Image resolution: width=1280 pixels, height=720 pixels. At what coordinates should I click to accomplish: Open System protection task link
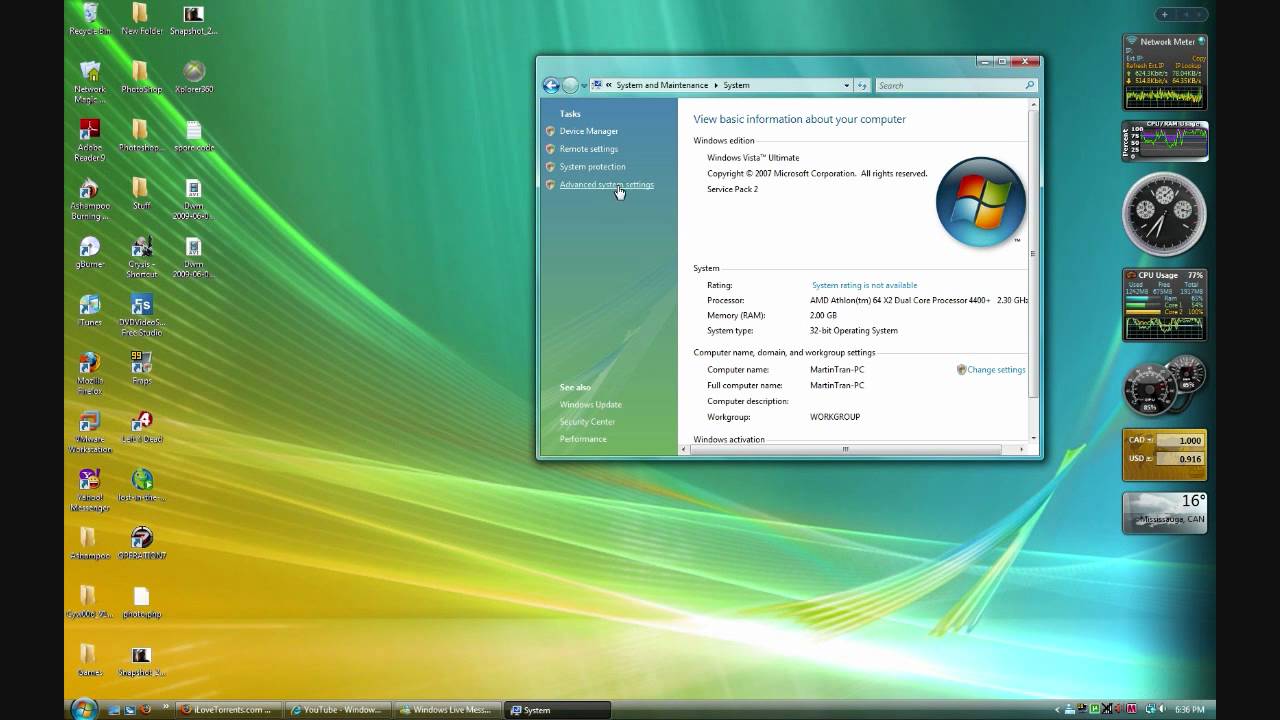tap(592, 167)
